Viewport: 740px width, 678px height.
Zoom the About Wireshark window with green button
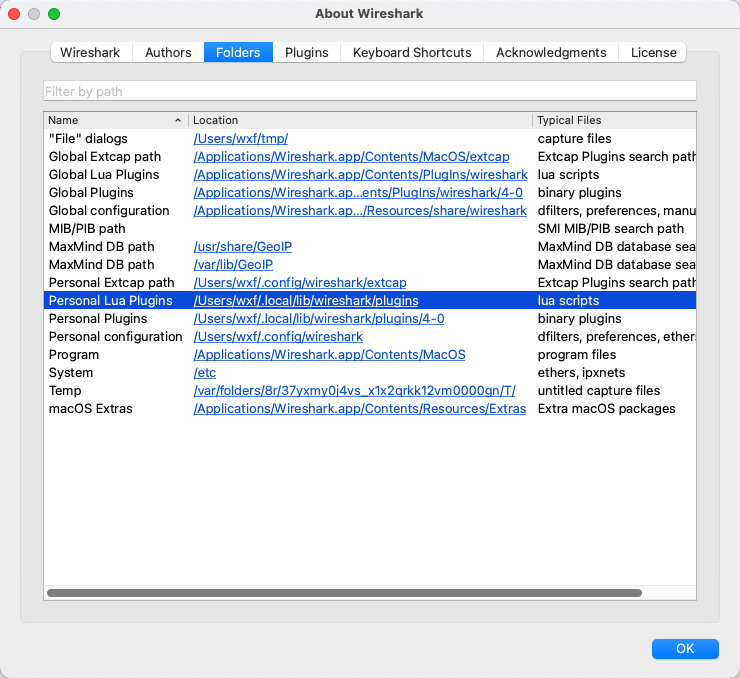coord(54,14)
